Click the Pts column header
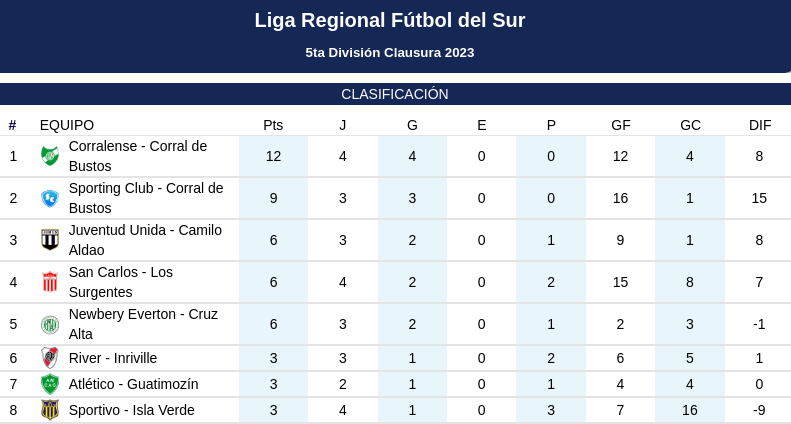 273,125
